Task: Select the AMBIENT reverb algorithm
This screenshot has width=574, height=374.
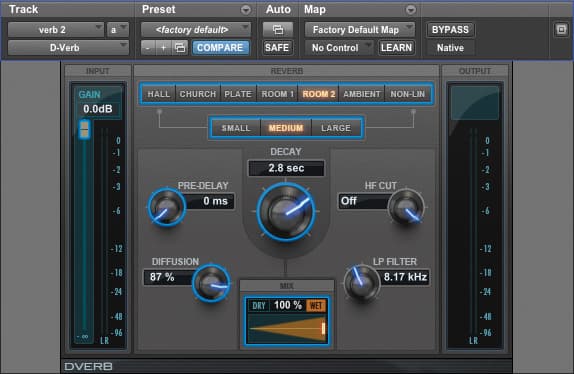Action: (x=362, y=94)
